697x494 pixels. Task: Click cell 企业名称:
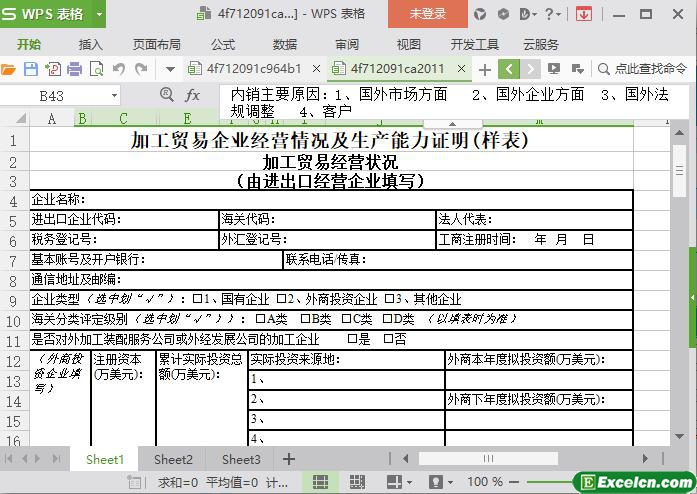331,200
